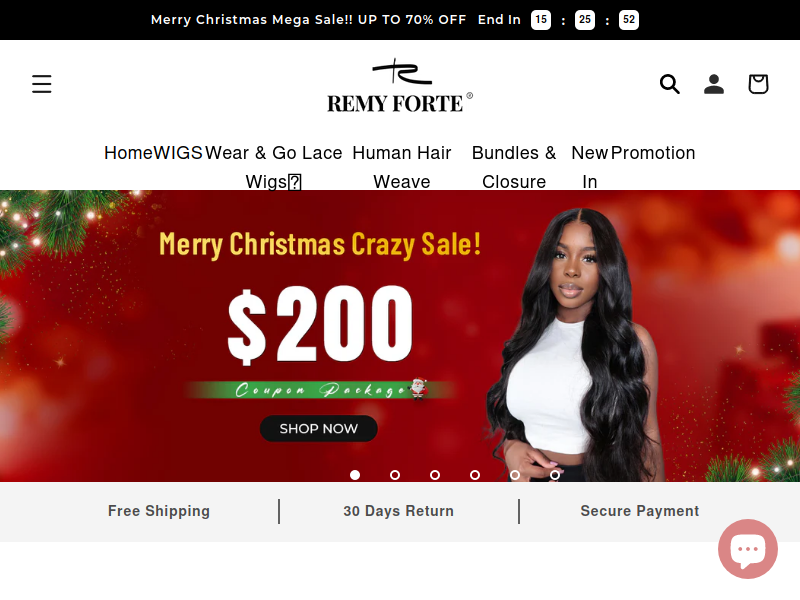This screenshot has width=800, height=600.
Task: Open the chat support bubble
Action: [x=747, y=548]
